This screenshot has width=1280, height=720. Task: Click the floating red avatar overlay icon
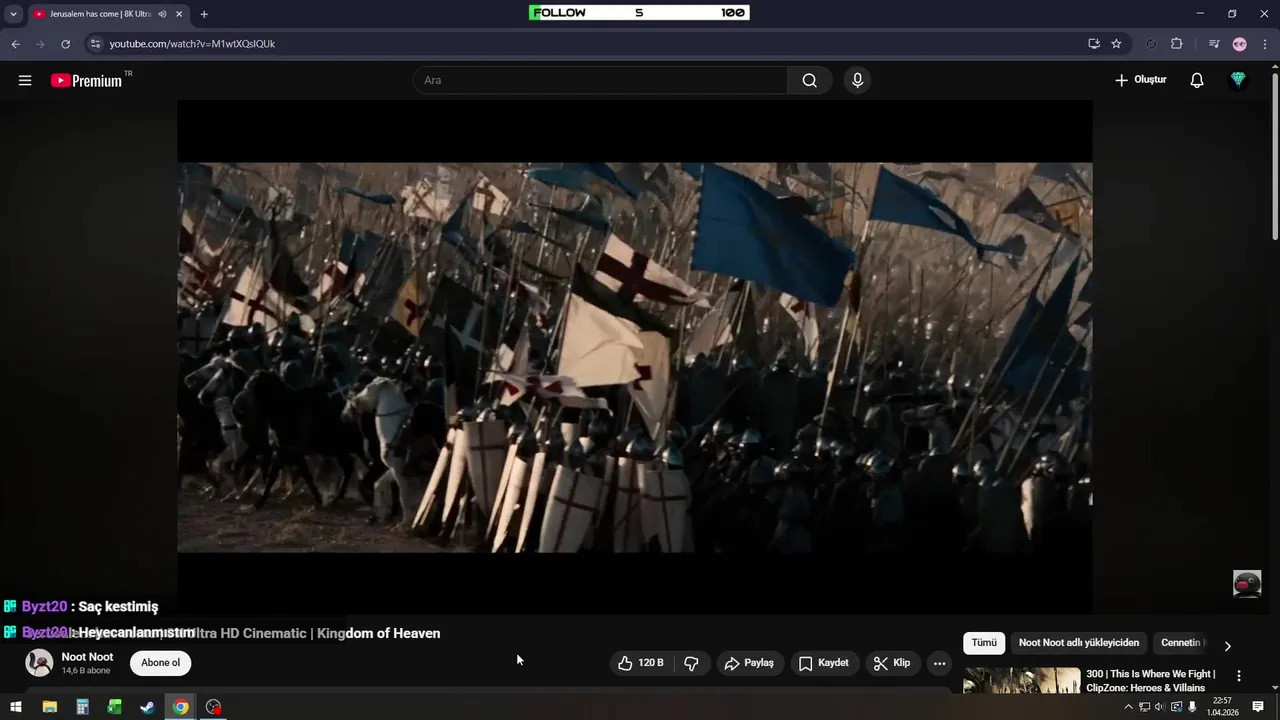point(1247,584)
